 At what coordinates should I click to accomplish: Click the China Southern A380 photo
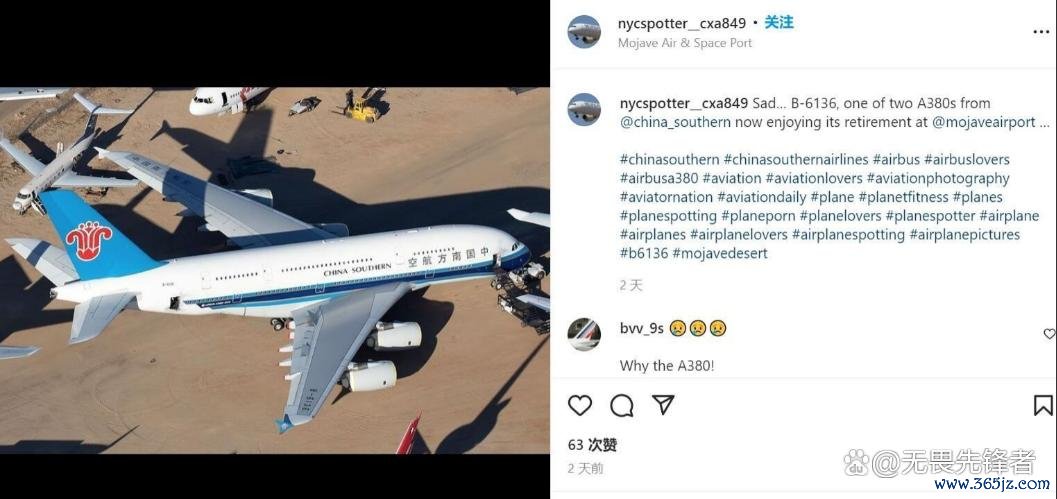point(274,270)
